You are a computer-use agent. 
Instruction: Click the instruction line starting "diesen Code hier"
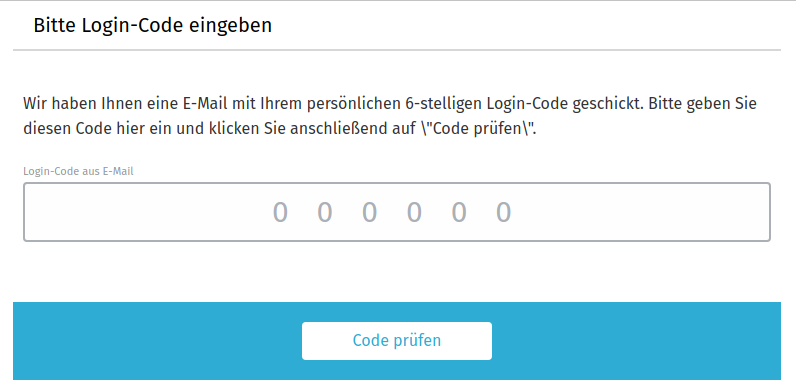click(280, 129)
